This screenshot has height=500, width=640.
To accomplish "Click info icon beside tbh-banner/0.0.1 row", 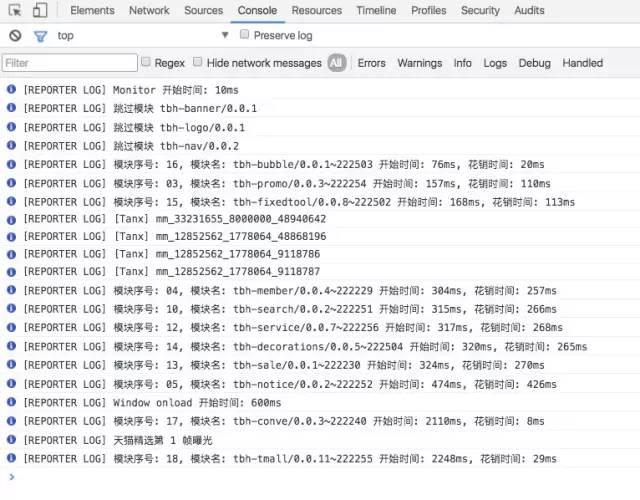I will tap(11, 107).
